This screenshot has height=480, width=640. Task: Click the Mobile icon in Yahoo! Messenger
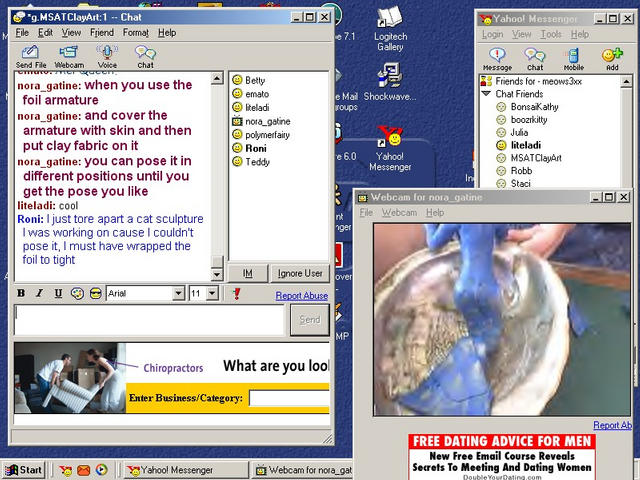tap(573, 59)
